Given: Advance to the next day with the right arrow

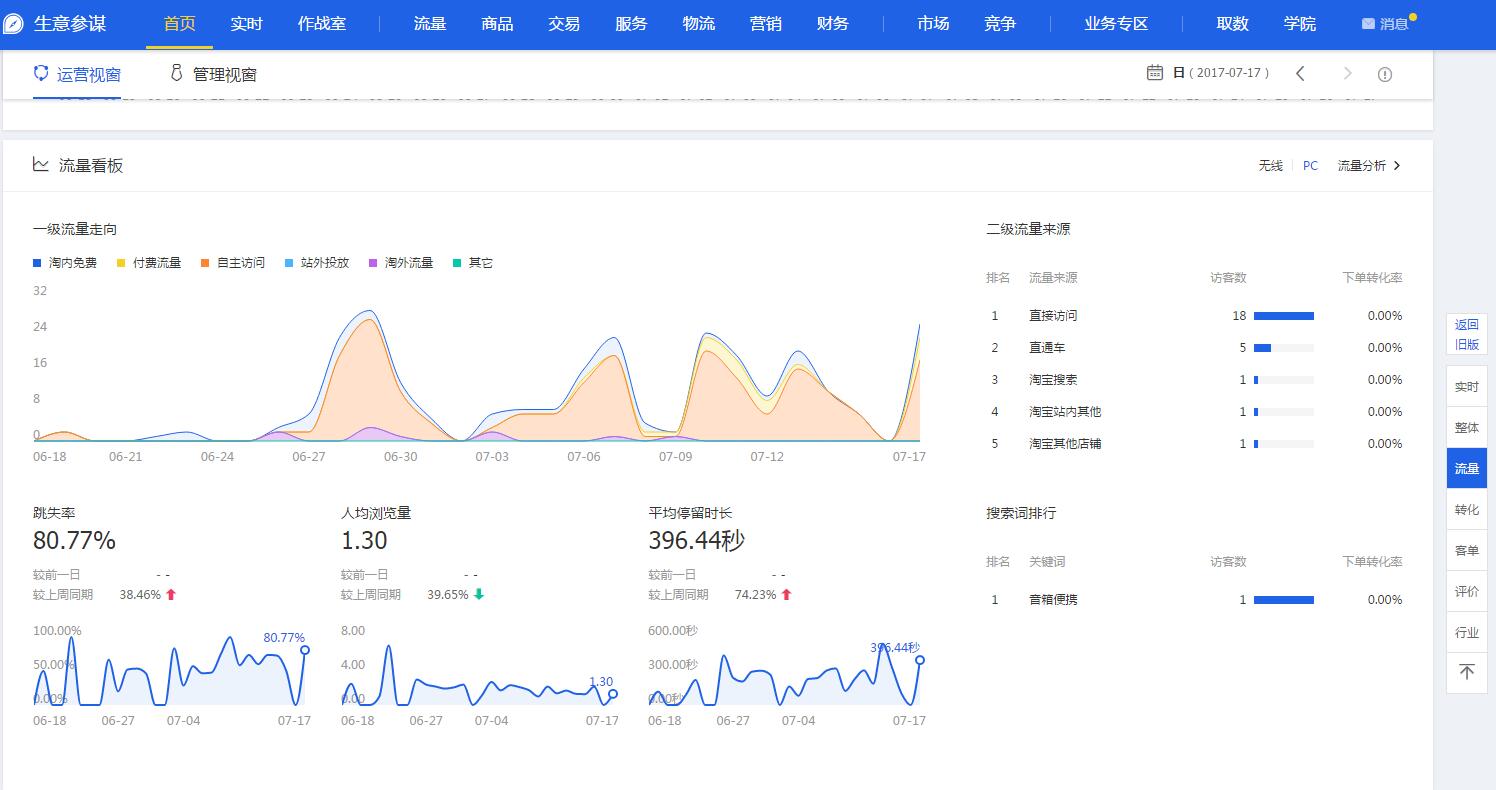Looking at the screenshot, I should pyautogui.click(x=1347, y=73).
